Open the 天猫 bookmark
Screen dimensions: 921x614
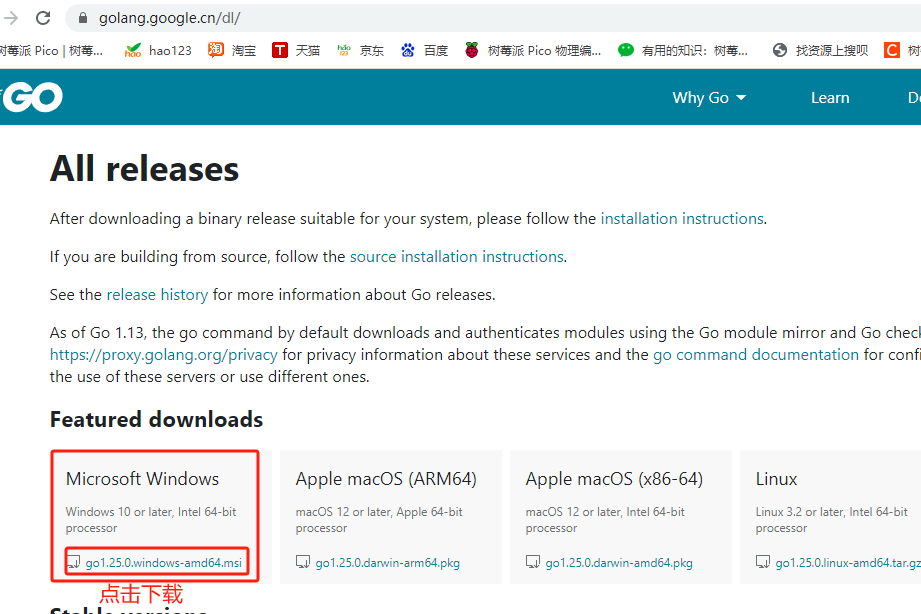pyautogui.click(x=296, y=50)
